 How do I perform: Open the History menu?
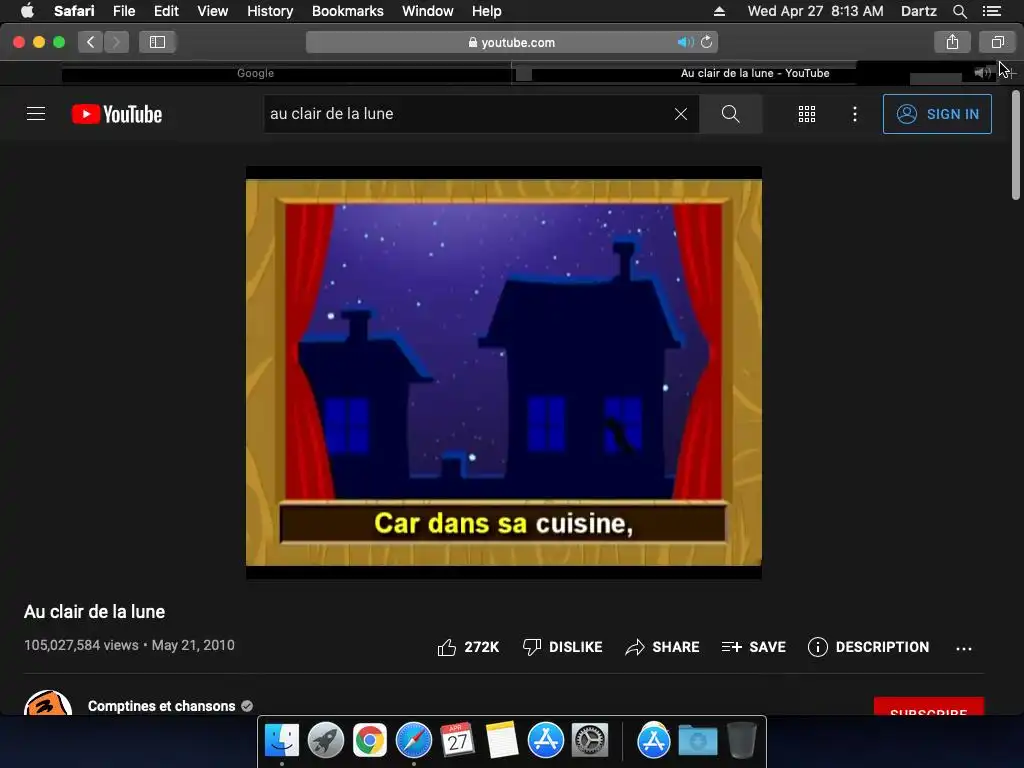pos(270,11)
